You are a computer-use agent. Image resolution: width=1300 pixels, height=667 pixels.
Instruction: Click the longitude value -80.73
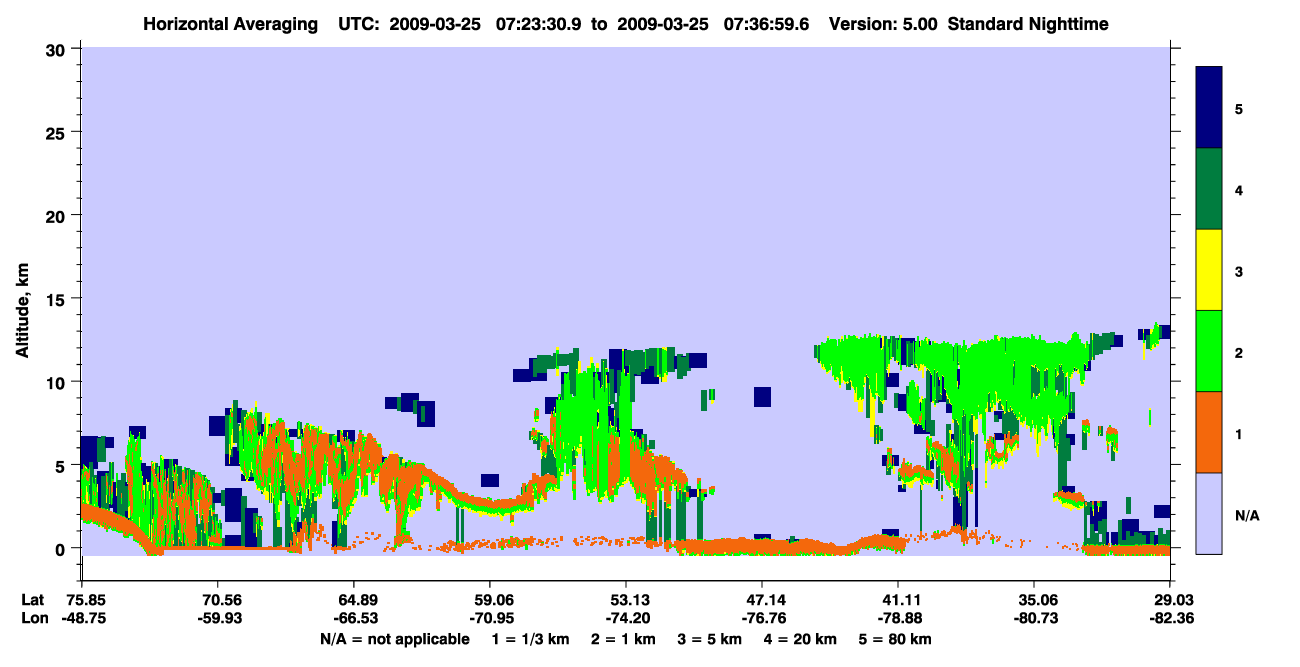tap(1034, 618)
